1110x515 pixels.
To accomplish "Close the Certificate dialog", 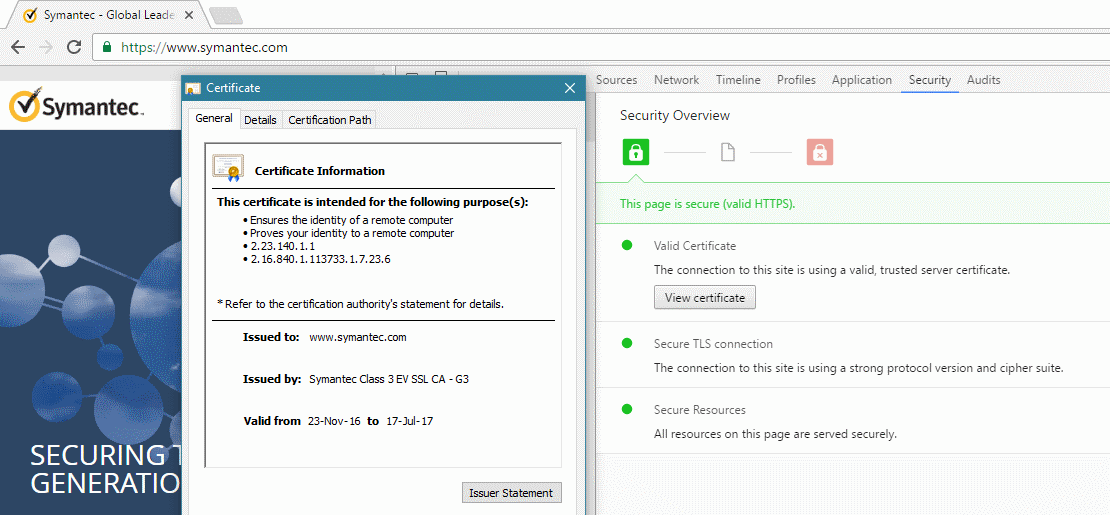I will tap(570, 88).
